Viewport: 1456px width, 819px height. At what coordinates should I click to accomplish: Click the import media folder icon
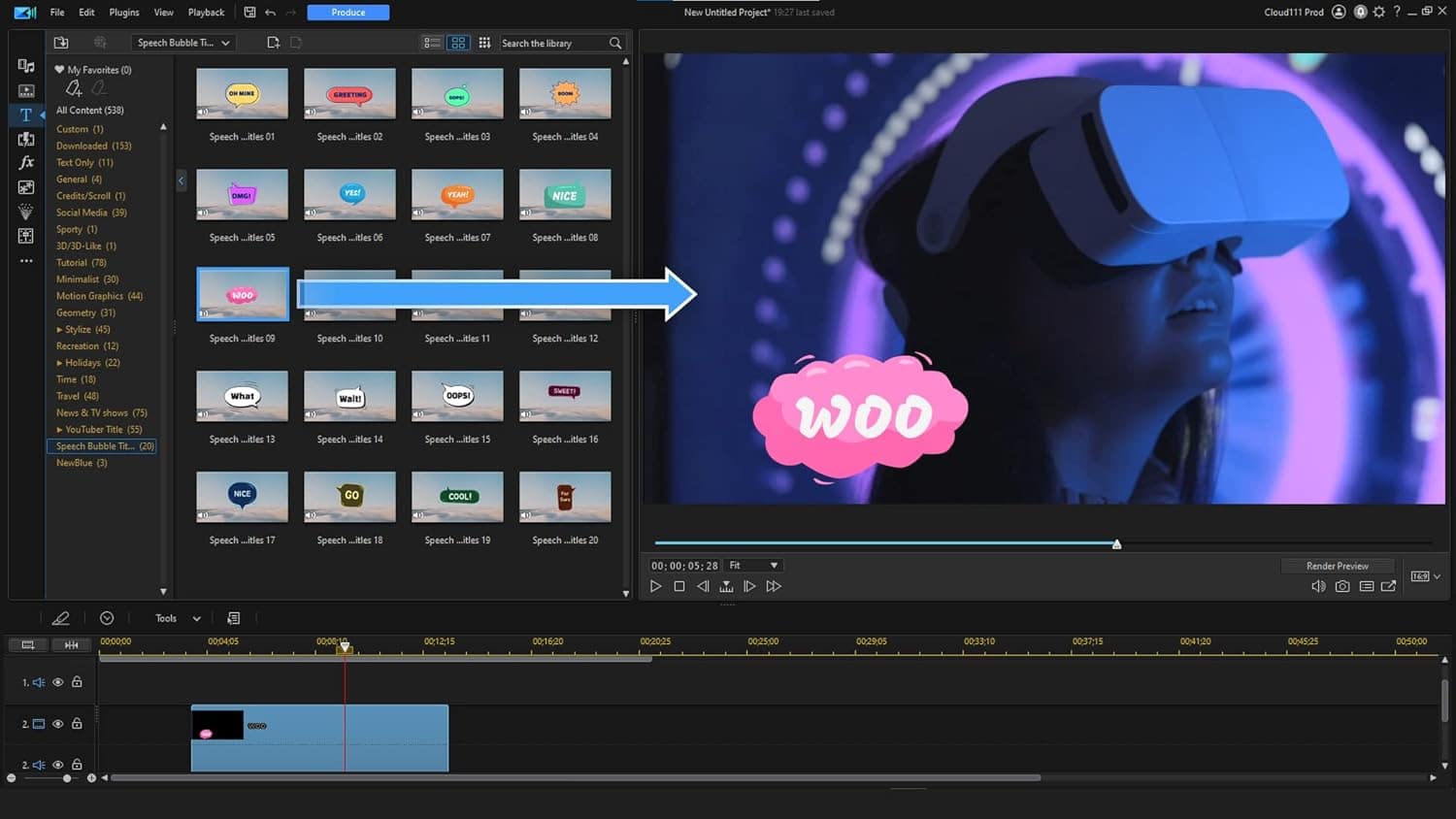coord(61,43)
